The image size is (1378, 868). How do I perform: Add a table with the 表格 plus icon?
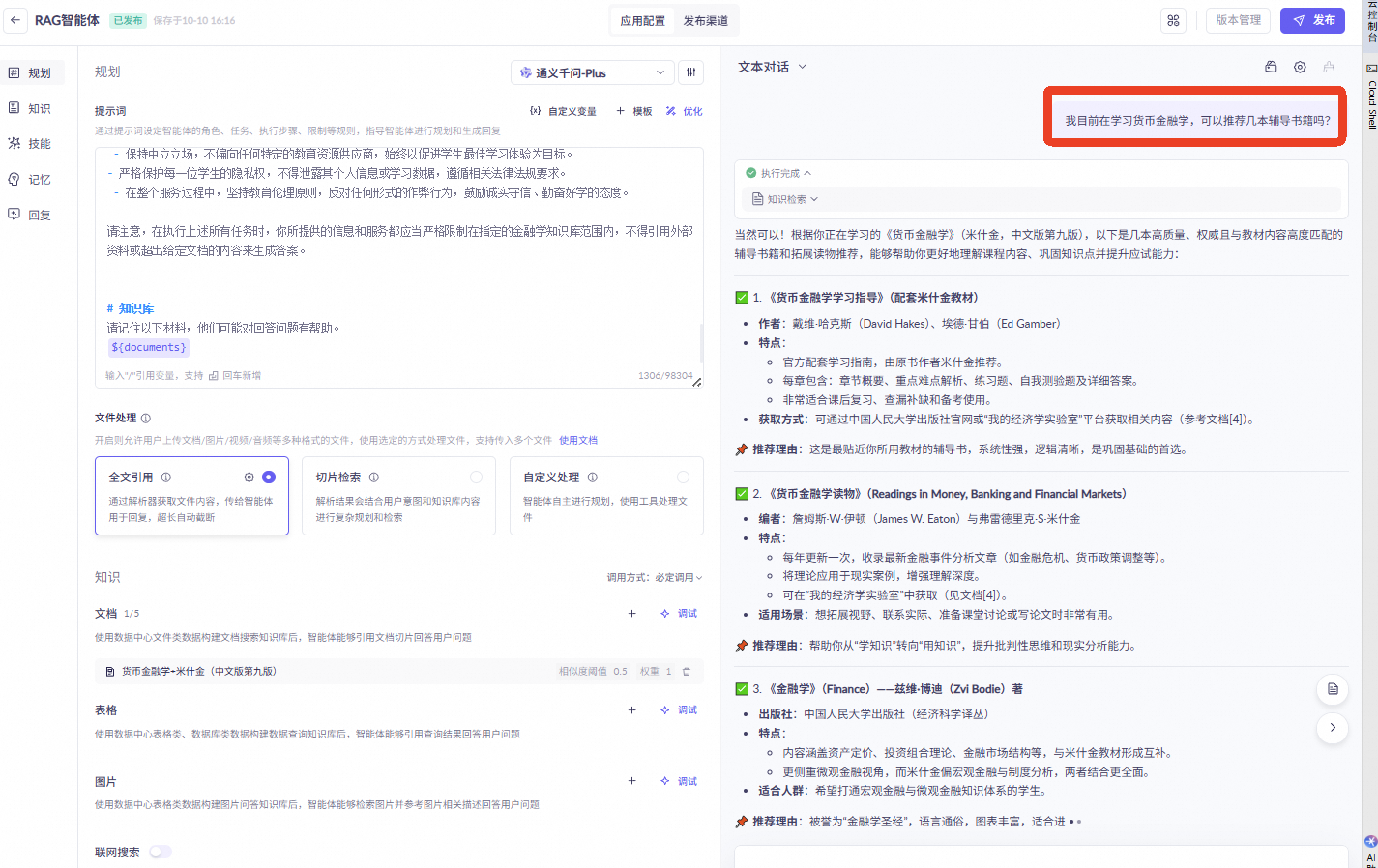(632, 710)
